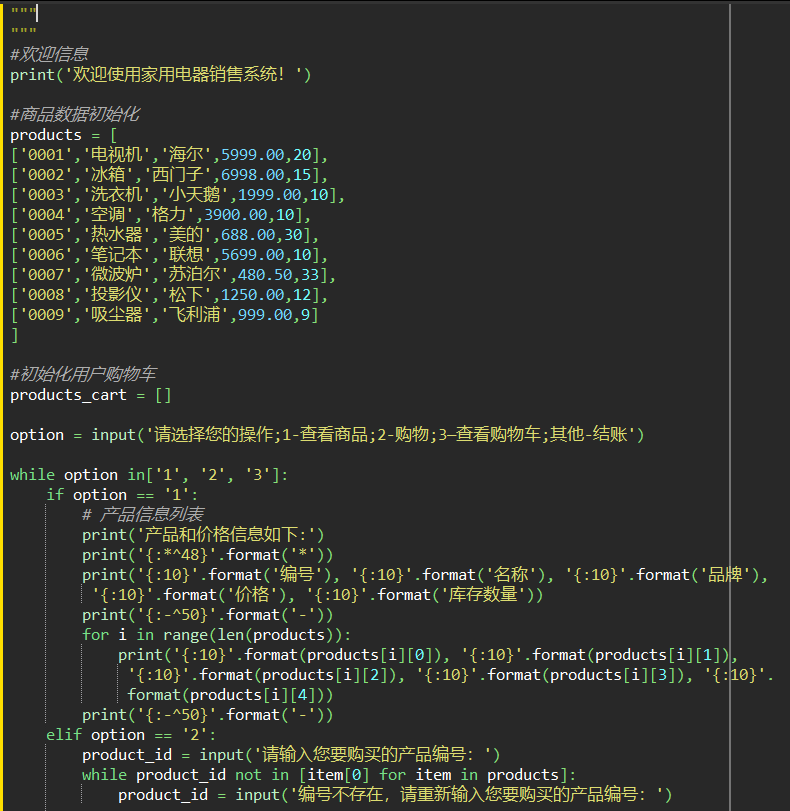
Task: Click the 'products_cart = []' line
Action: (91, 395)
